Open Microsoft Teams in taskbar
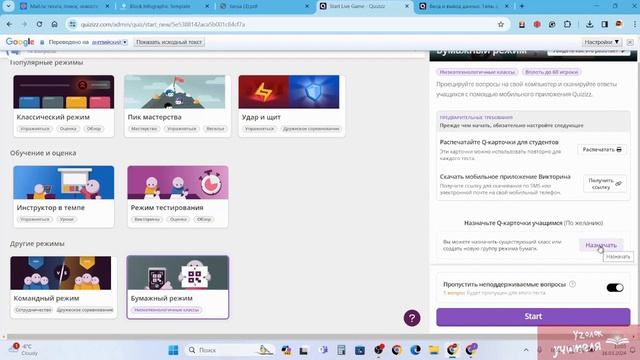The image size is (640, 360). (323, 350)
